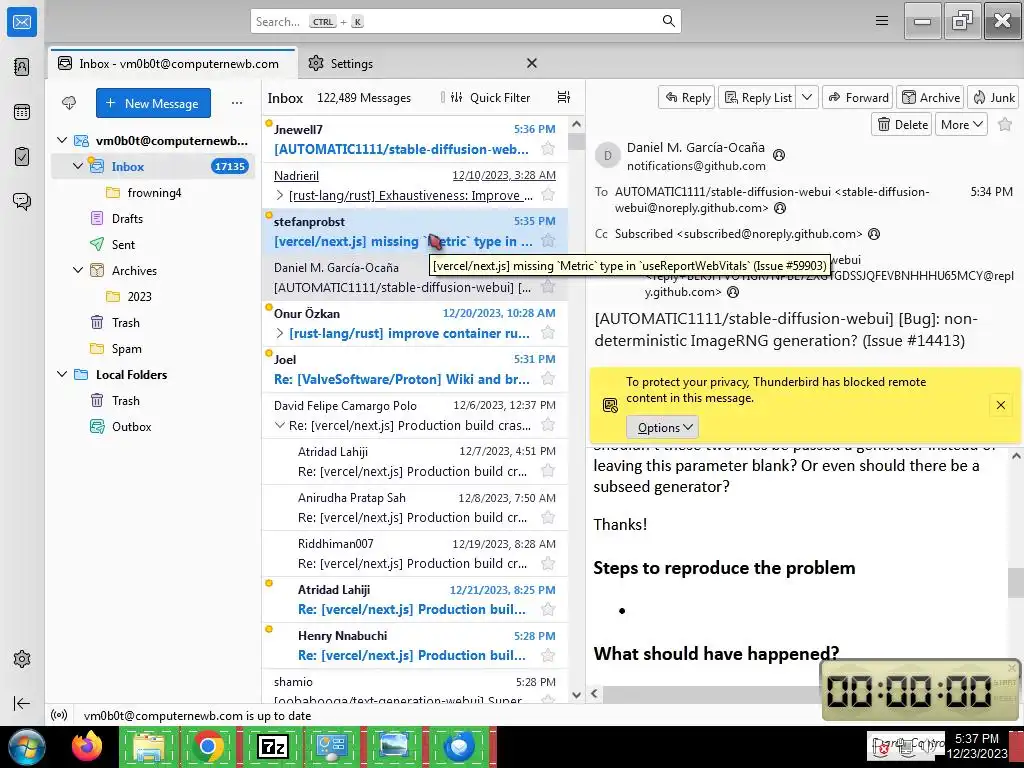Collapse the spaces toolbar
1024x768 pixels.
pyautogui.click(x=22, y=703)
